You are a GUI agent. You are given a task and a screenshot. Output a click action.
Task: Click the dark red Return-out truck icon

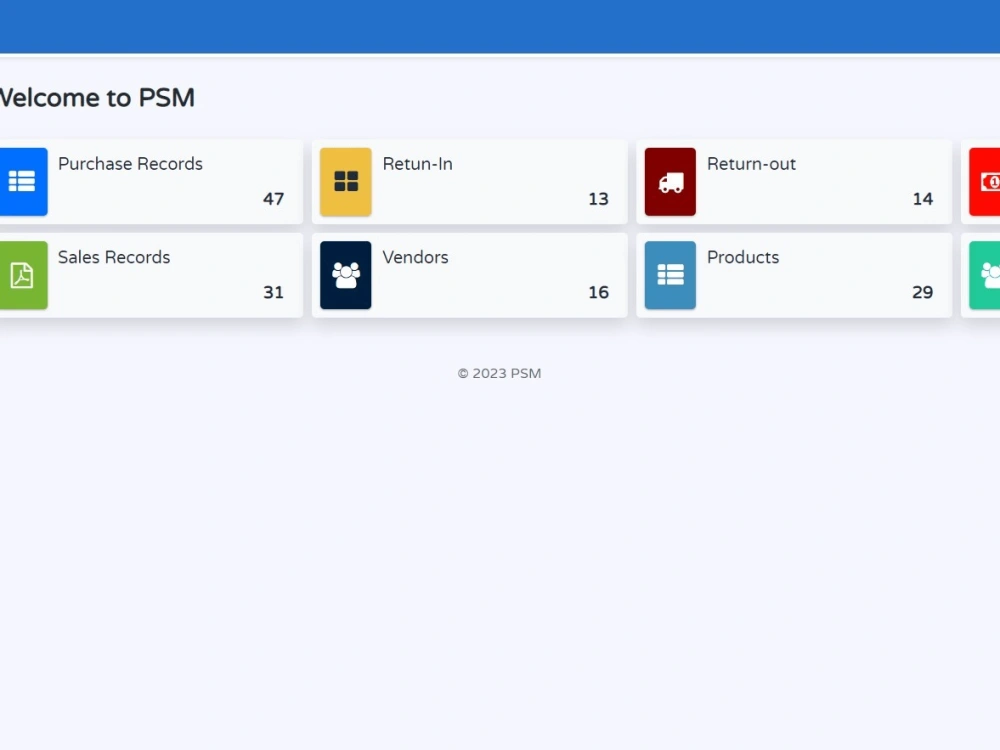coord(670,182)
